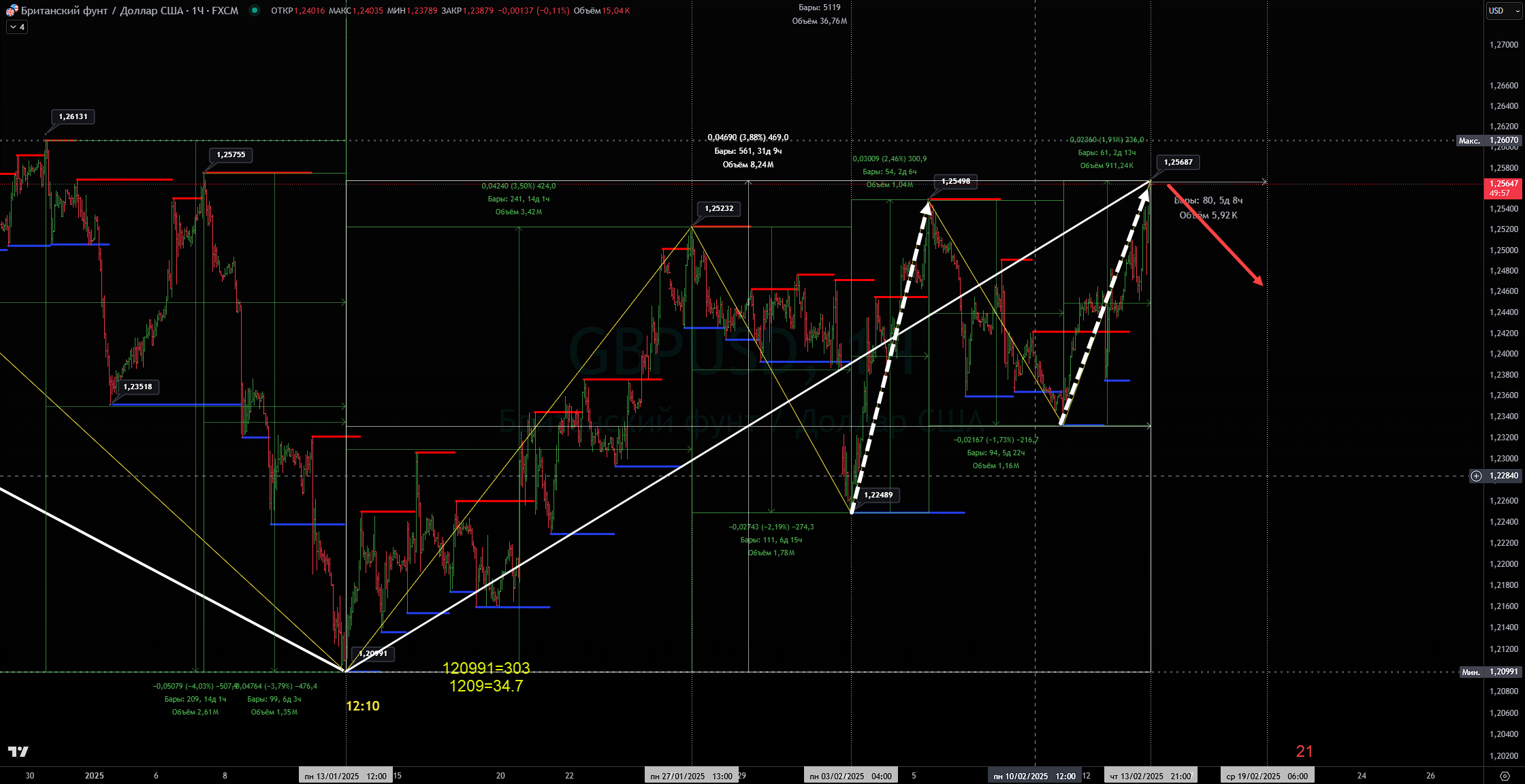The image size is (1525, 784).
Task: Click the Бары: 80, 5д 8ч label
Action: click(1208, 200)
